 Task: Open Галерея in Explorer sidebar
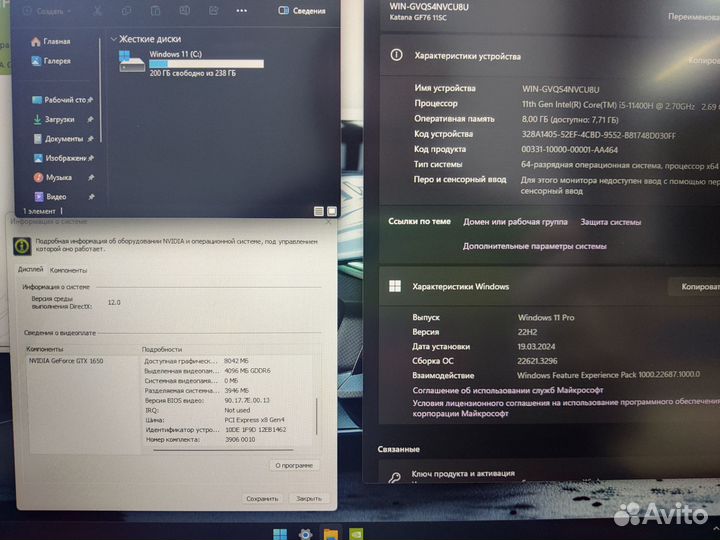pos(51,61)
